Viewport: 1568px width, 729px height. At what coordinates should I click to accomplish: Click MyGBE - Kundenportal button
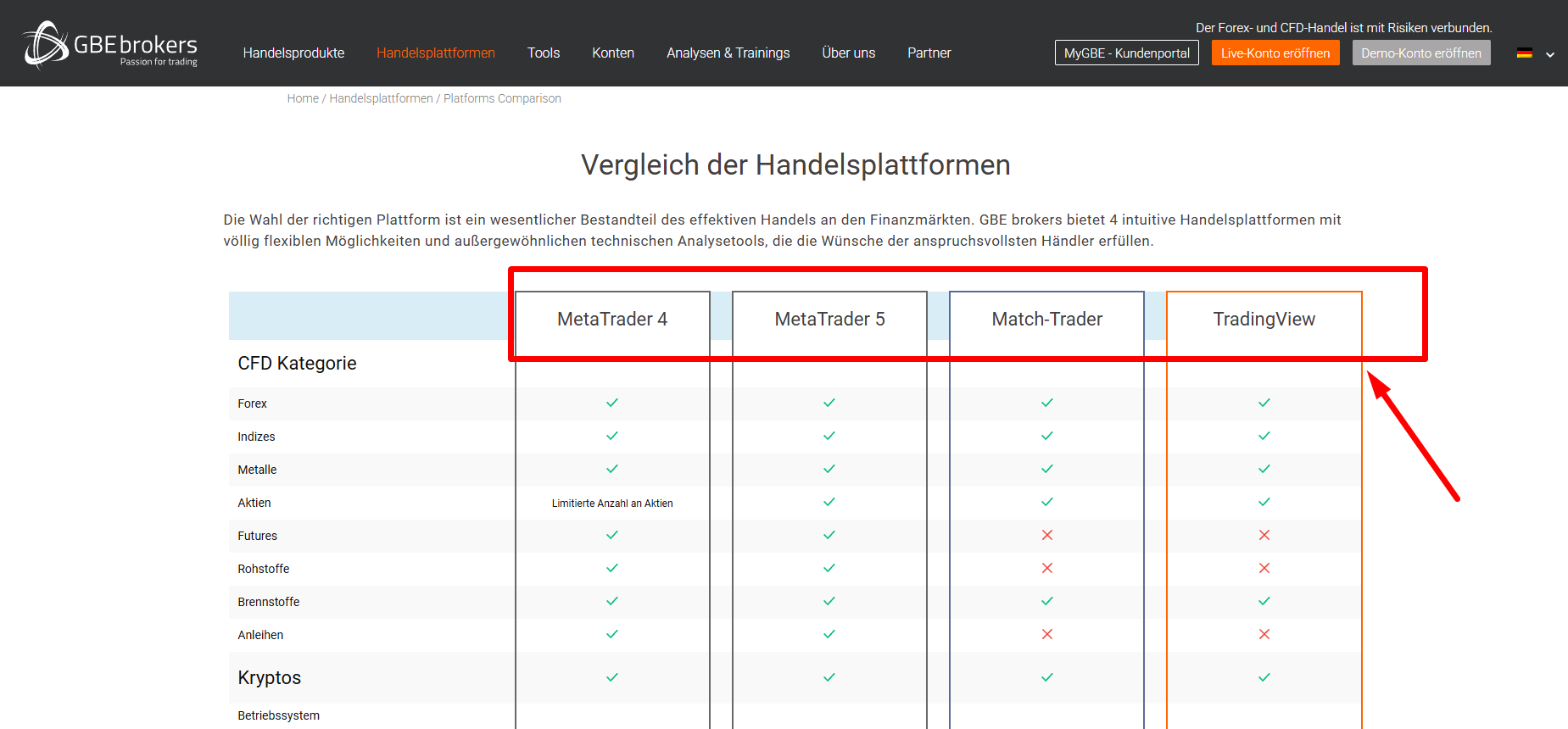[1127, 53]
